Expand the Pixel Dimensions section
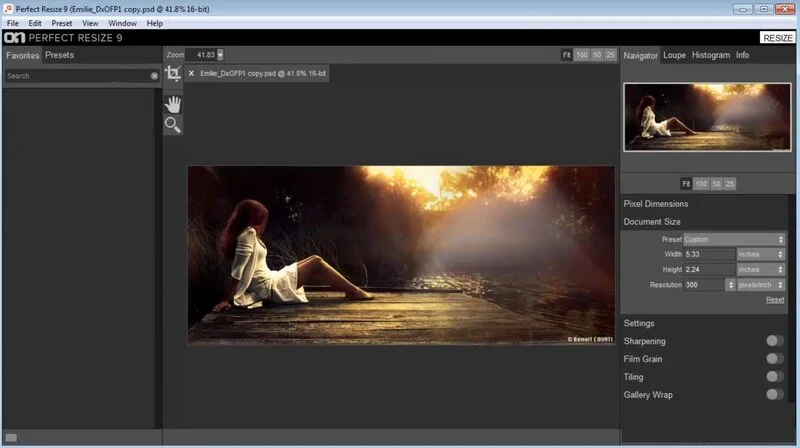 657,204
